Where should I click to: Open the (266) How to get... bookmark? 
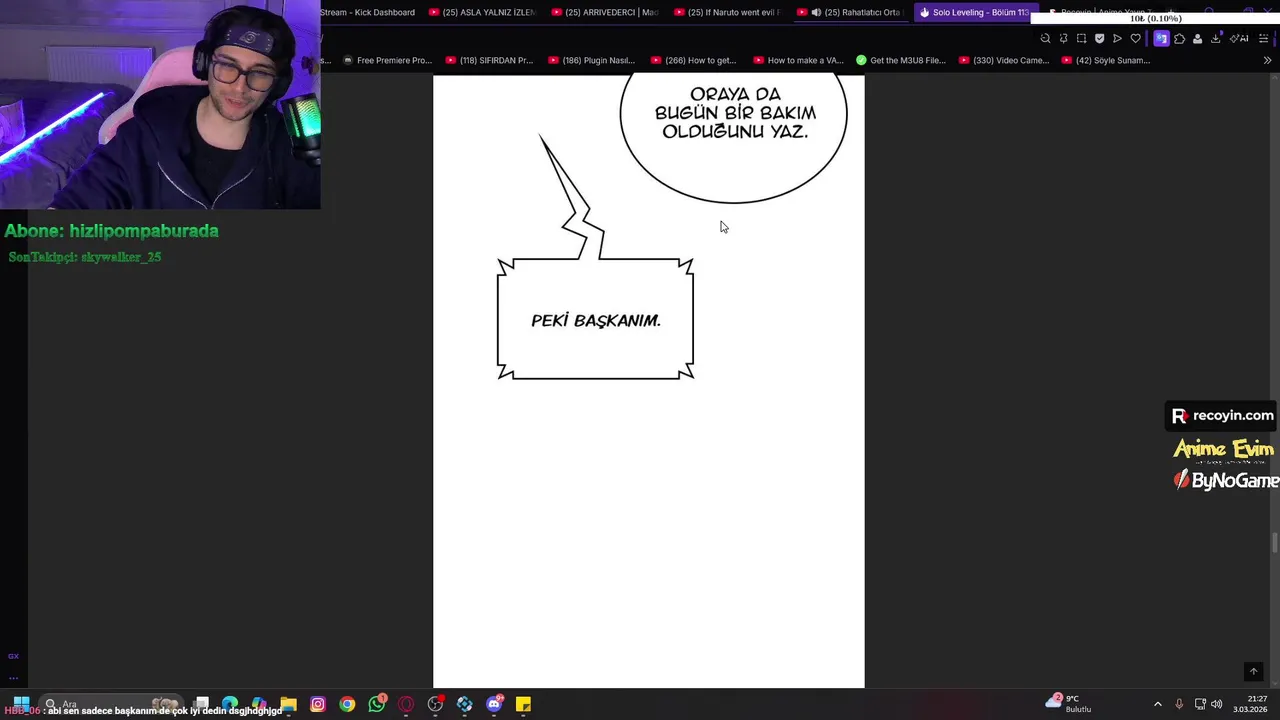(x=693, y=60)
